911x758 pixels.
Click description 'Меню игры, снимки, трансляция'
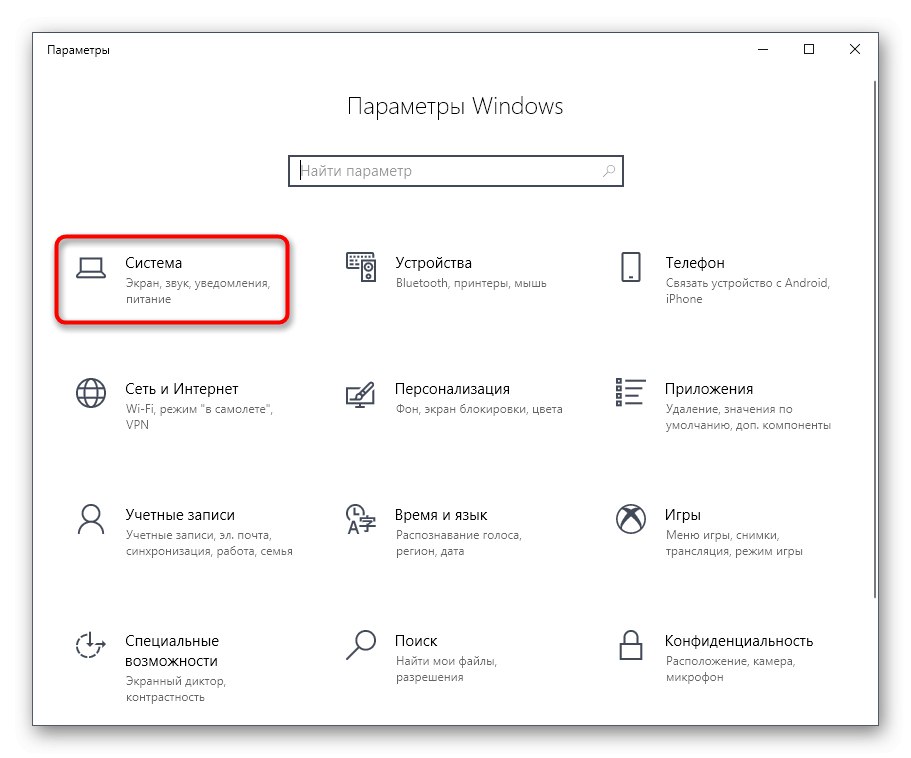[x=734, y=543]
